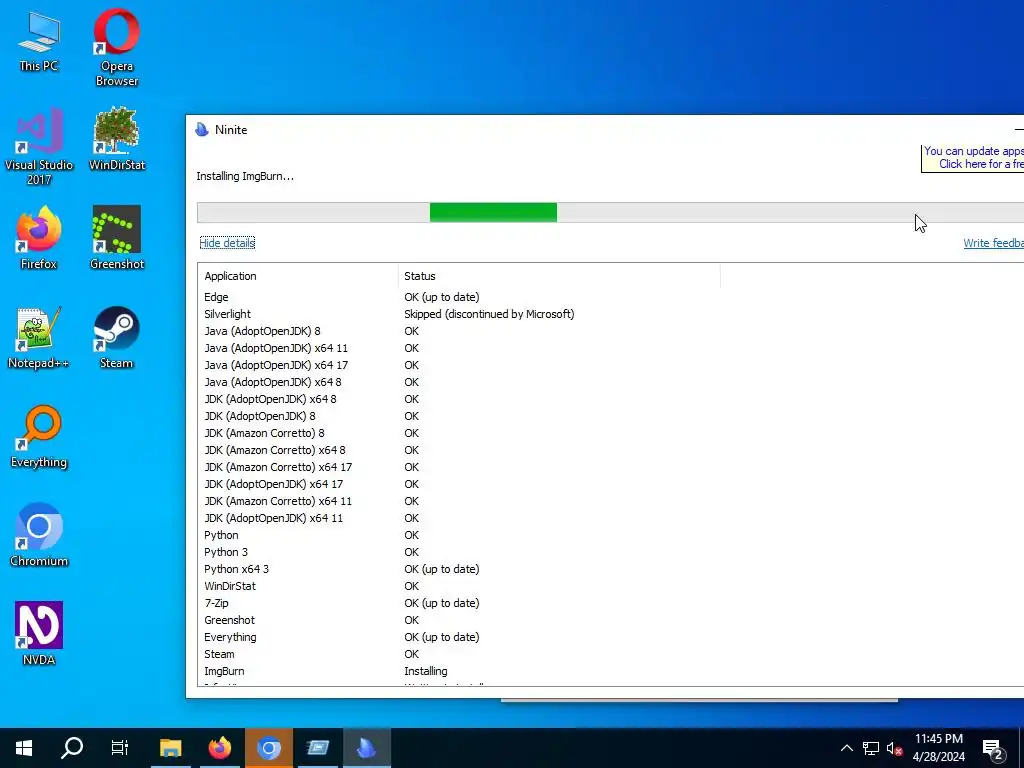The height and width of the screenshot is (768, 1024).
Task: Select the ImgBurn list row
Action: coord(611,671)
